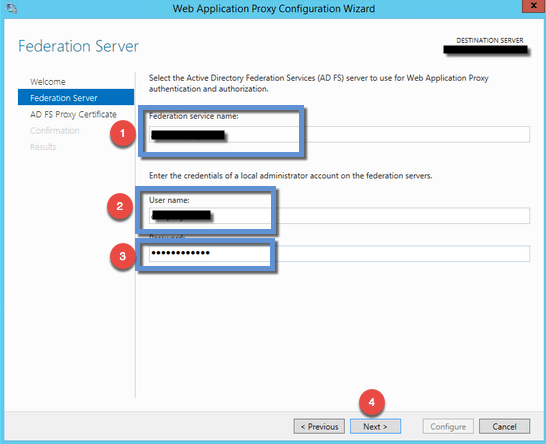Click the wizard icon in title bar
This screenshot has width=546, height=444.
[x=11, y=8]
